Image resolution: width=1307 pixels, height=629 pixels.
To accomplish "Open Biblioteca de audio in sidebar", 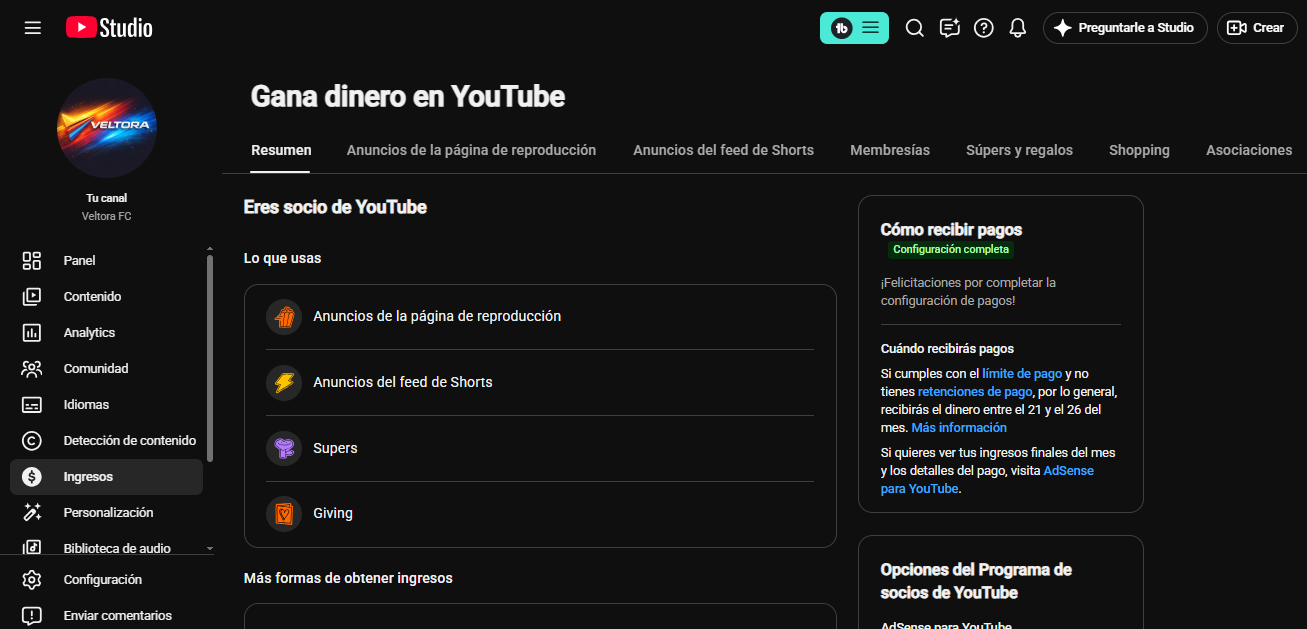I will pos(106,548).
